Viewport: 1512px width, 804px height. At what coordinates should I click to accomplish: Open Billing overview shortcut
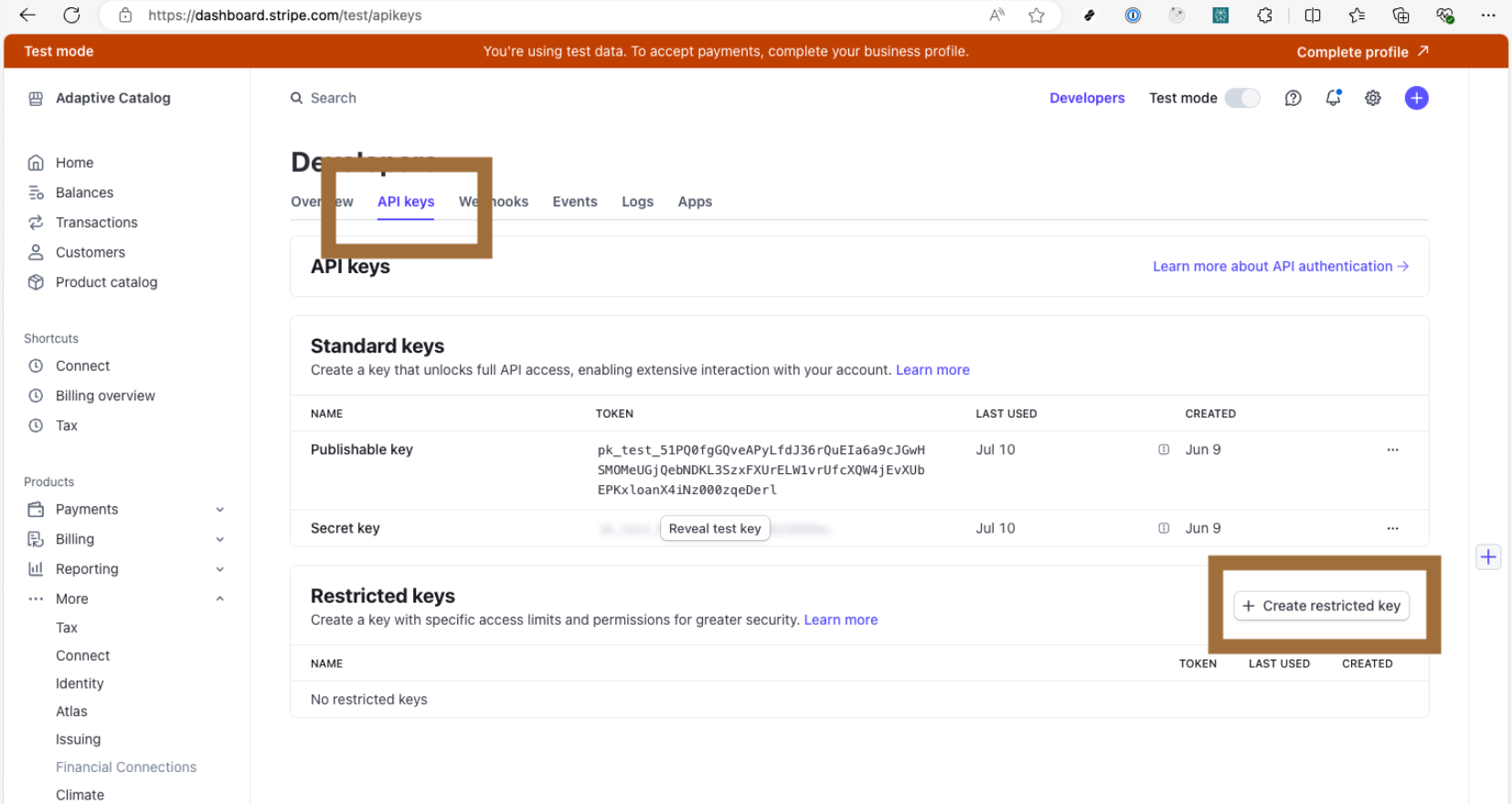[x=105, y=396]
